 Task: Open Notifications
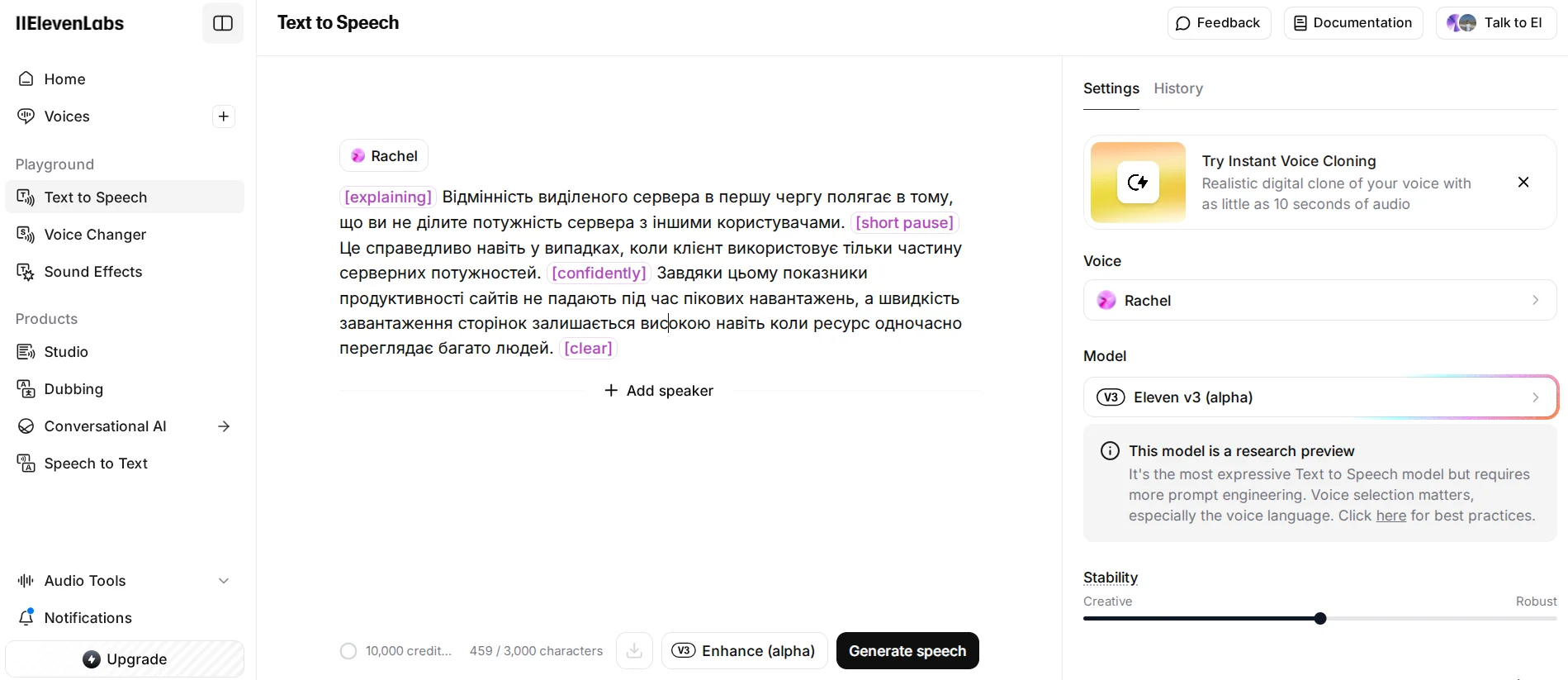[125, 618]
